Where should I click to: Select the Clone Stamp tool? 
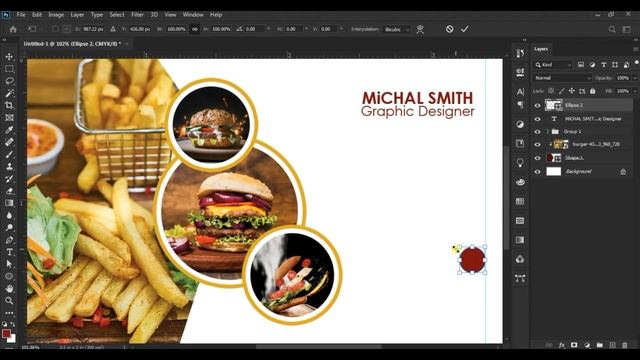coord(9,167)
